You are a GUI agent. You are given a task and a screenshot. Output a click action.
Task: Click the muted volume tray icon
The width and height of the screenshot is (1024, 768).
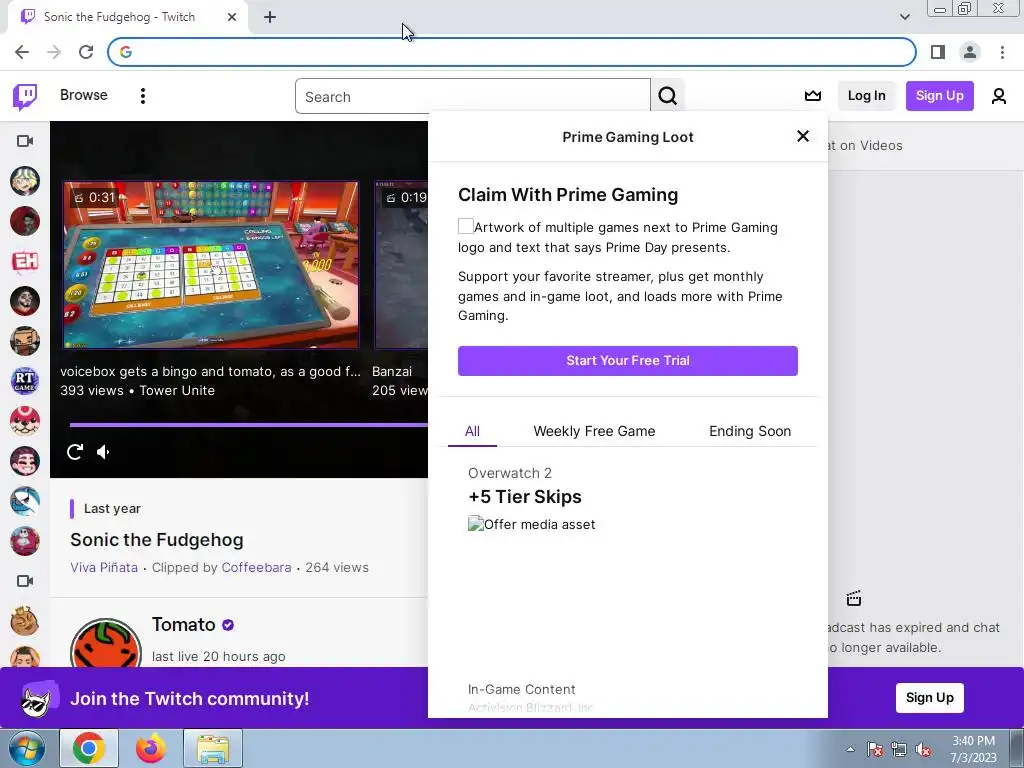coord(923,750)
